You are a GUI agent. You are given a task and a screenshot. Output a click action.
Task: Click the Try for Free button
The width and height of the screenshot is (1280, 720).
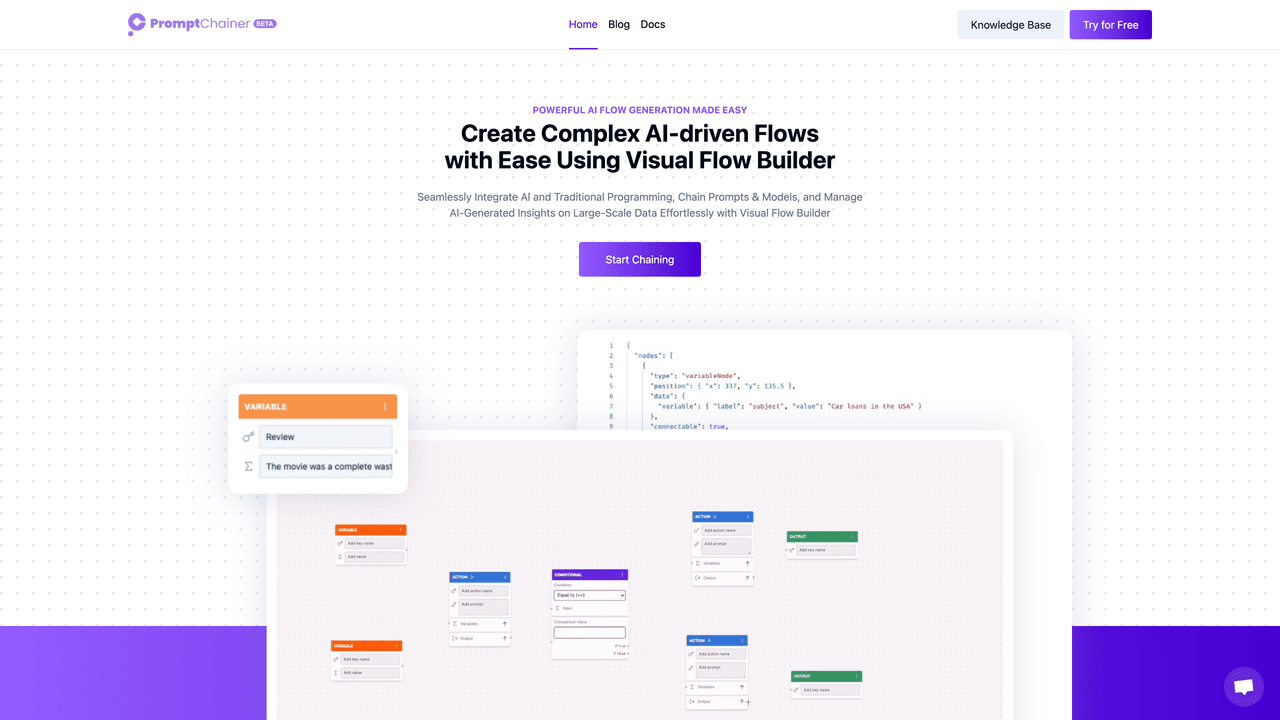(1111, 25)
